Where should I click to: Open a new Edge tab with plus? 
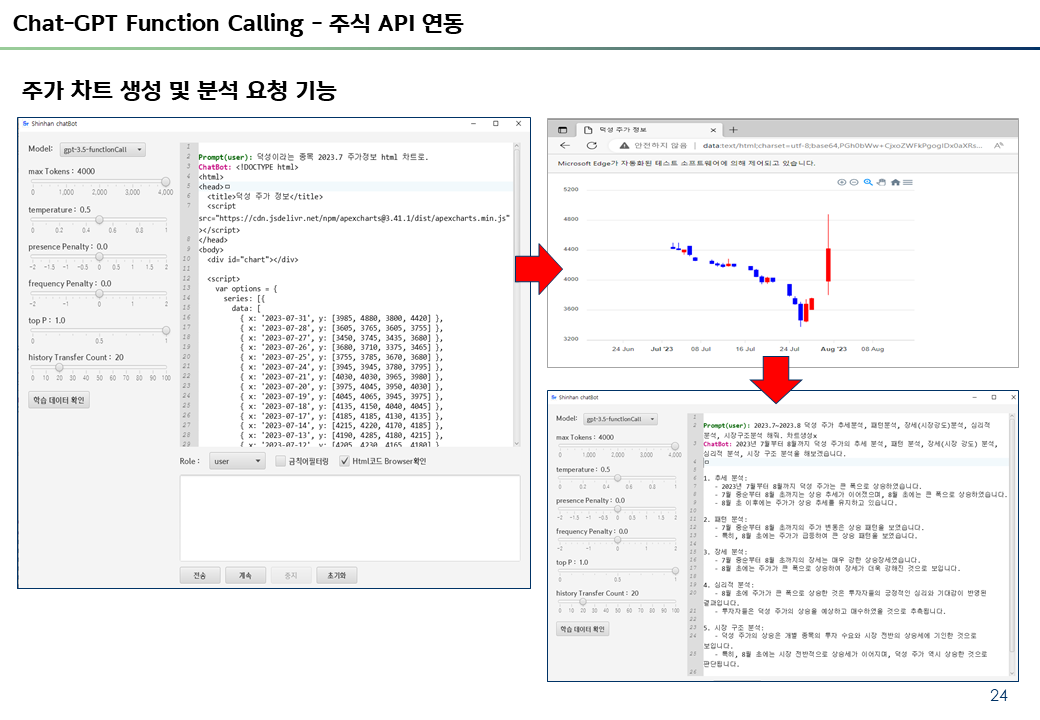[x=734, y=130]
